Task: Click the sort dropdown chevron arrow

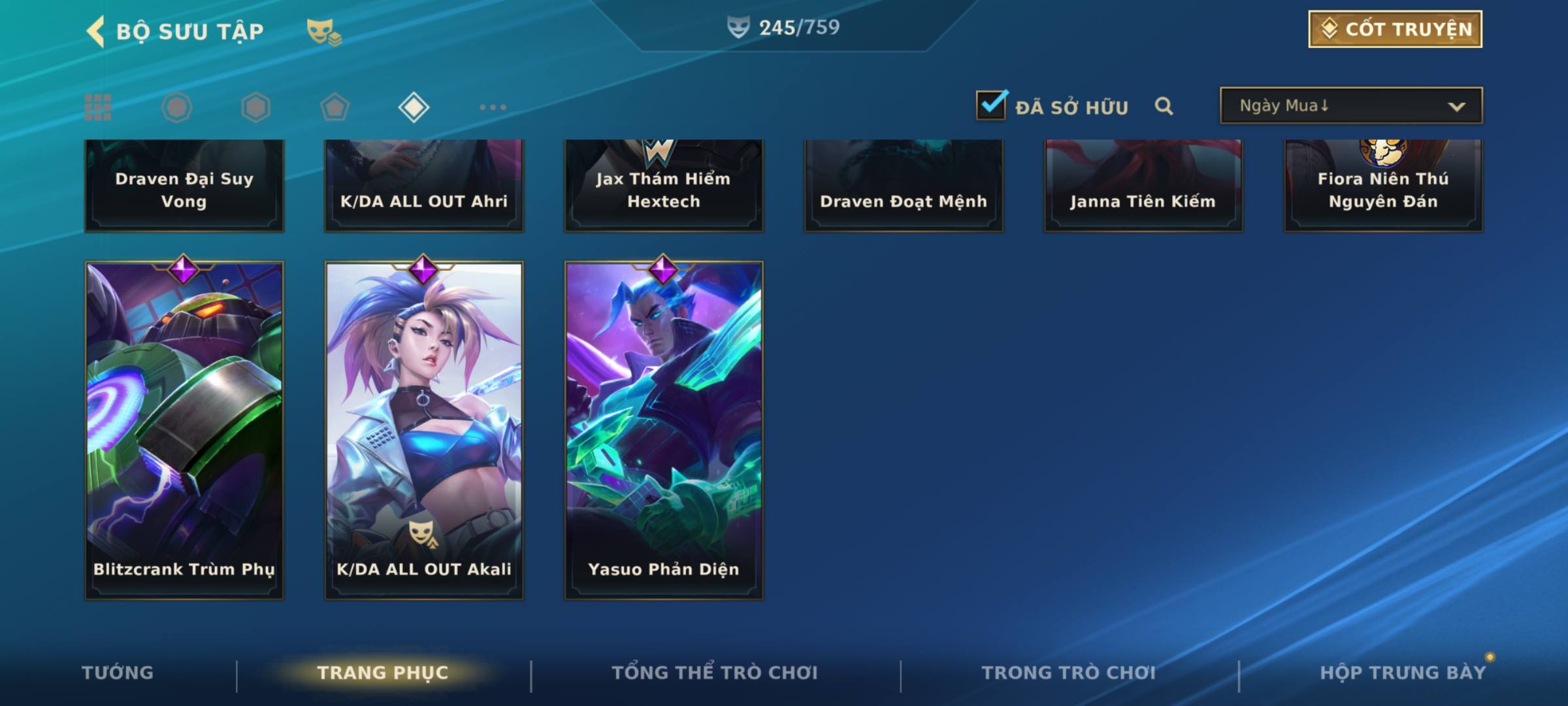Action: [x=1456, y=107]
